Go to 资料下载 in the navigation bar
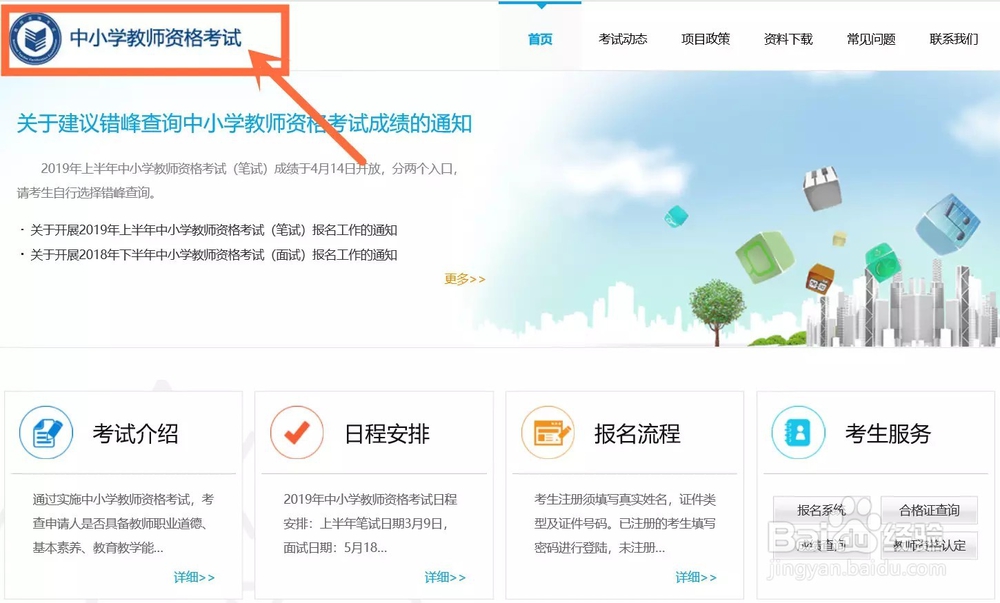This screenshot has width=1000, height=603. tap(789, 38)
